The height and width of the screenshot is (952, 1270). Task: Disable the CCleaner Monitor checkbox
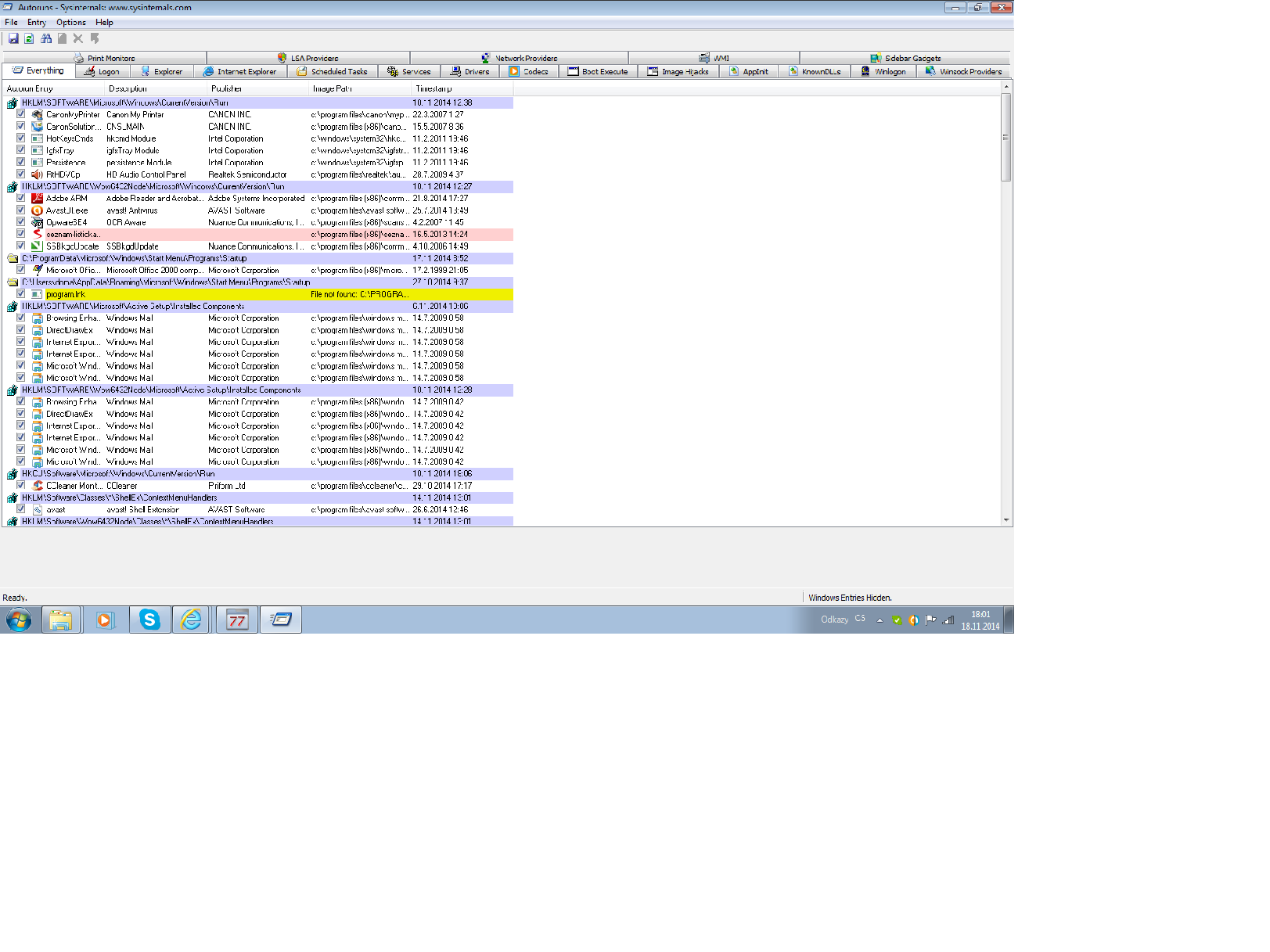(x=21, y=486)
